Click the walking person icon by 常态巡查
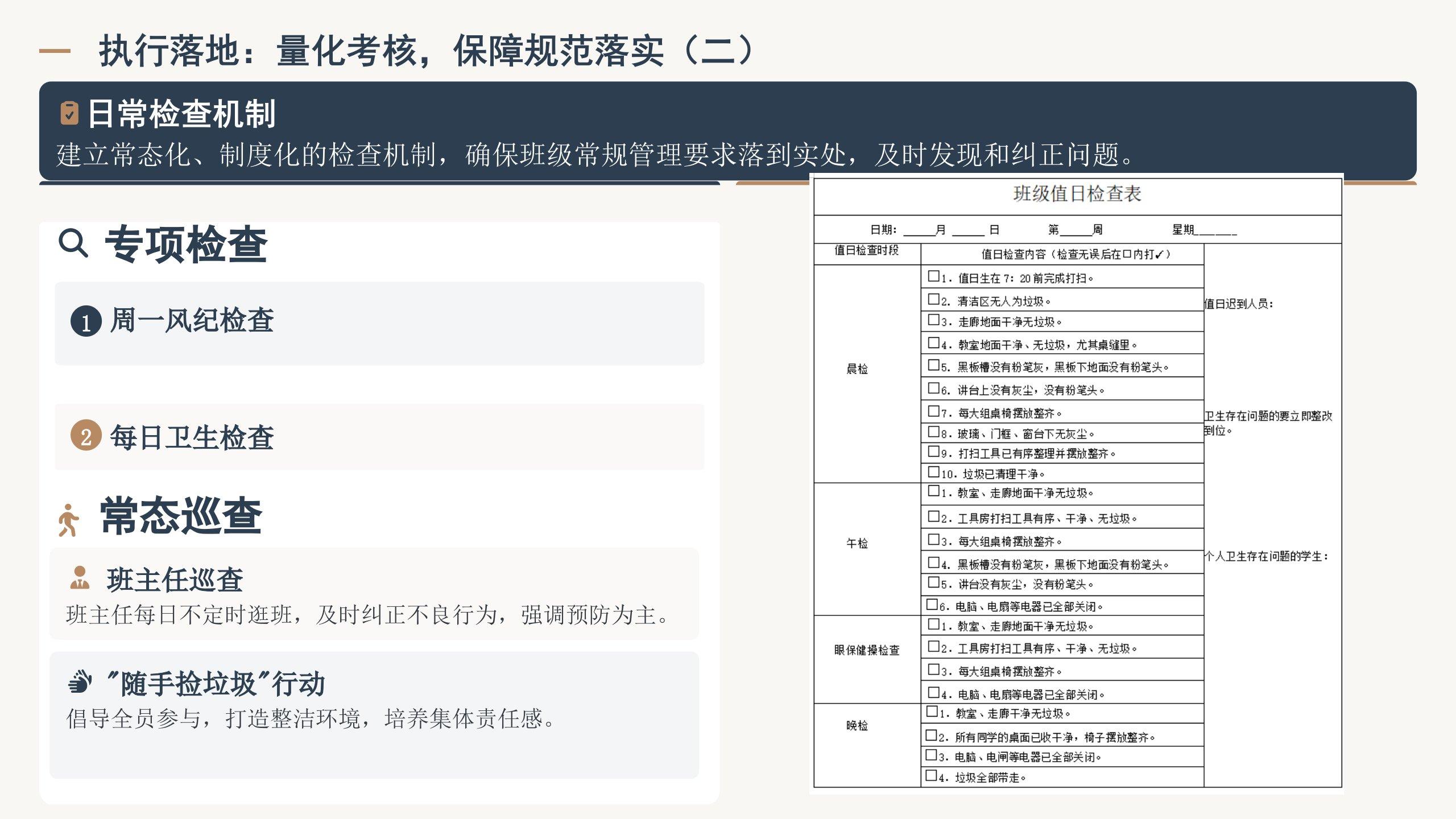Screen dimensions: 1456x819 coord(68,520)
